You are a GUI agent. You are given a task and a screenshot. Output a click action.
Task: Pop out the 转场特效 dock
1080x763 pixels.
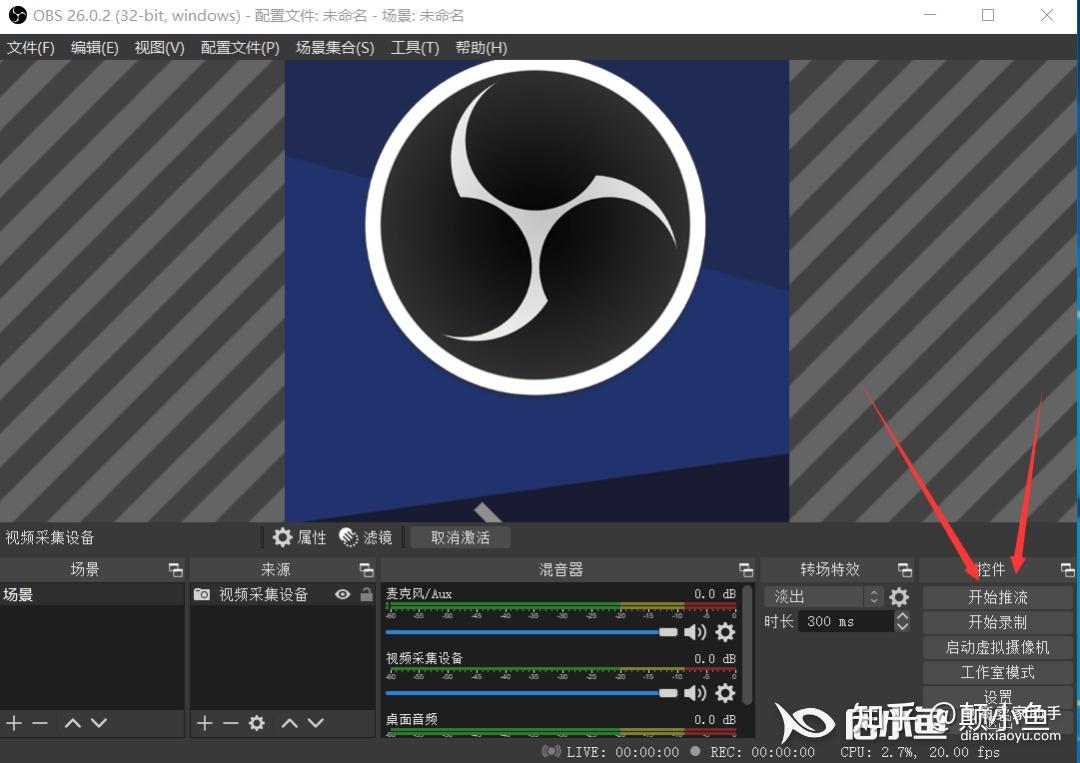[x=905, y=569]
